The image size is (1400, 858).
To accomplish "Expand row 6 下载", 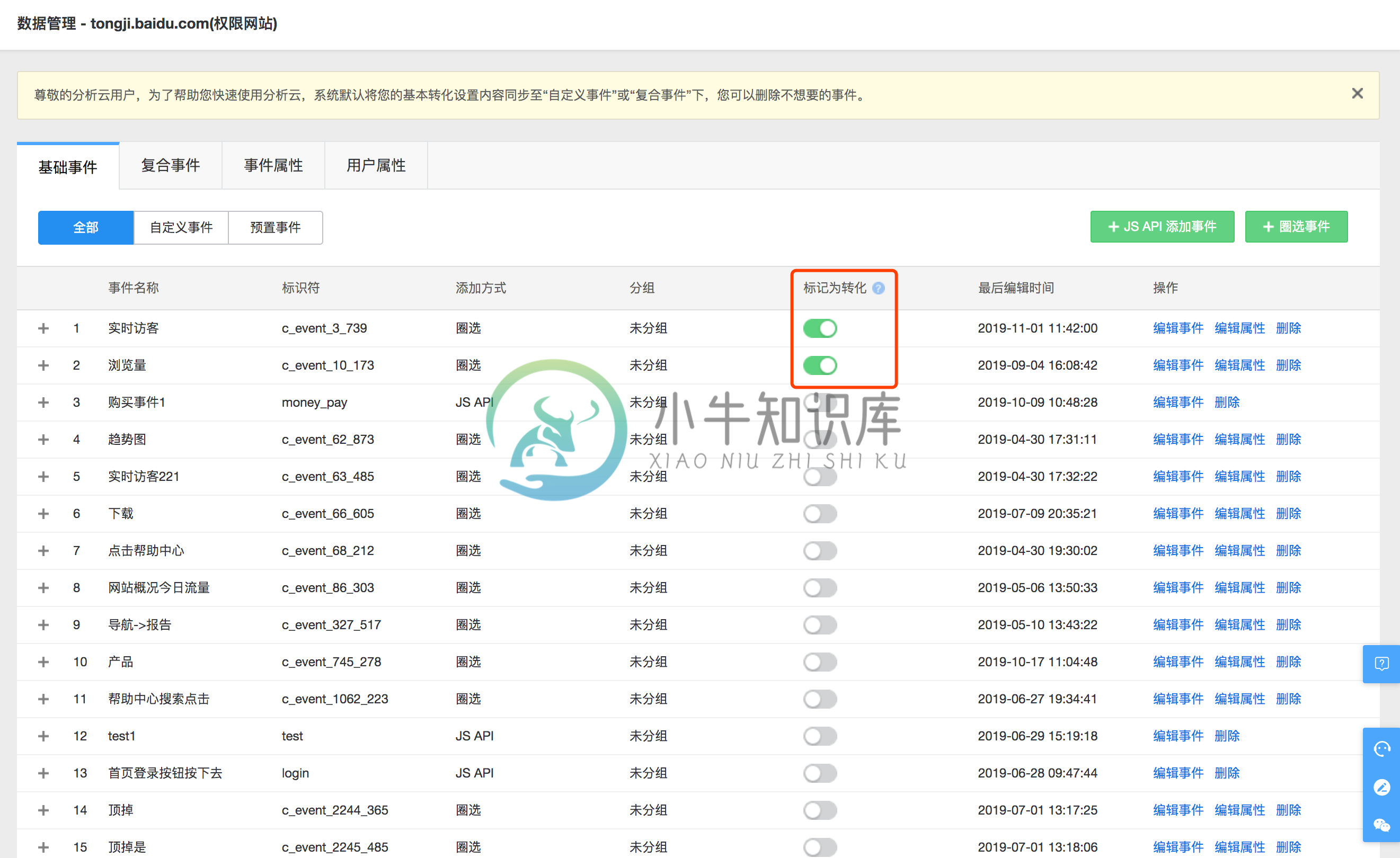I will 43,514.
